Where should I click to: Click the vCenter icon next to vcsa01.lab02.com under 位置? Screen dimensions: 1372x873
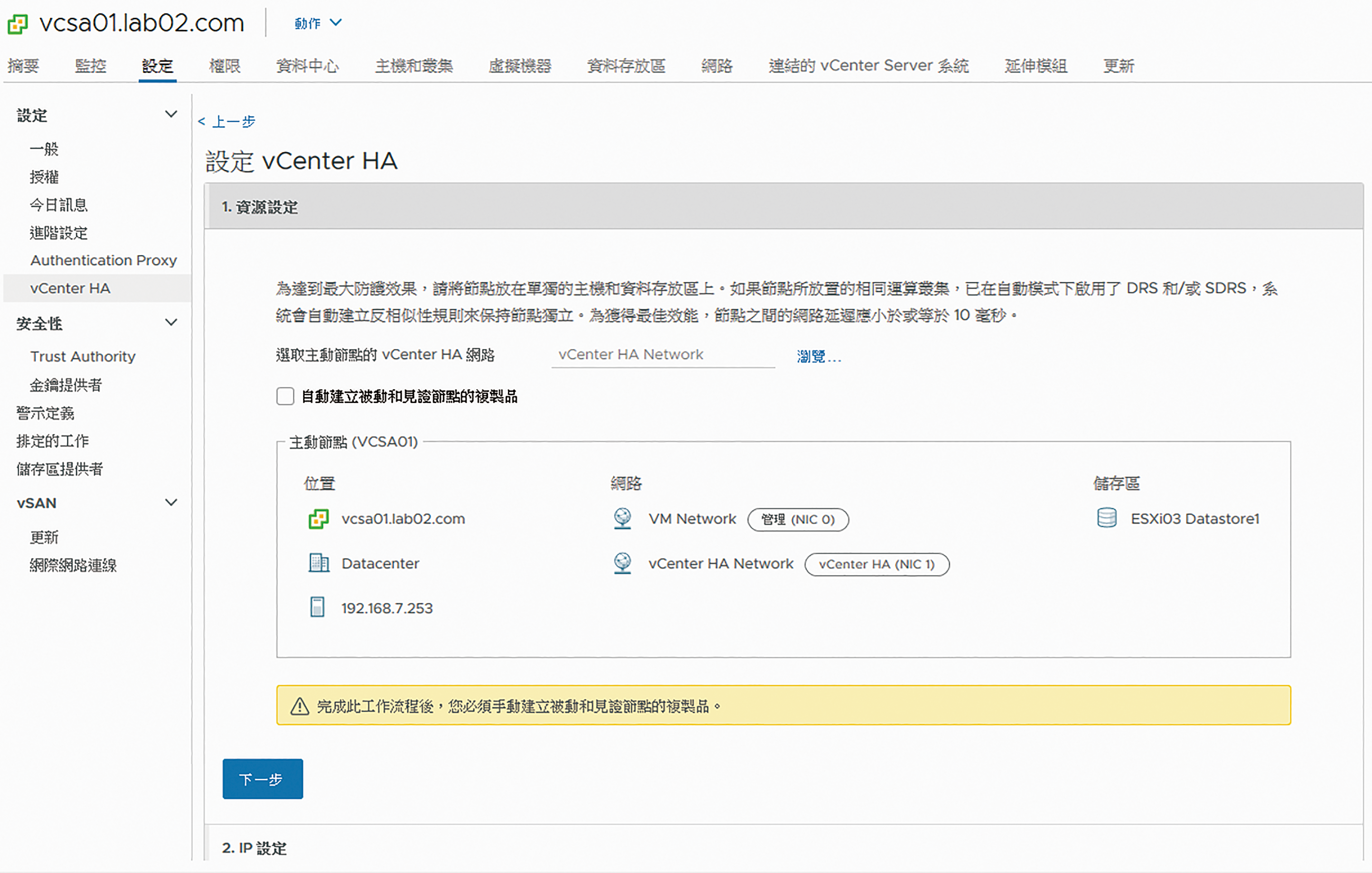[x=318, y=519]
